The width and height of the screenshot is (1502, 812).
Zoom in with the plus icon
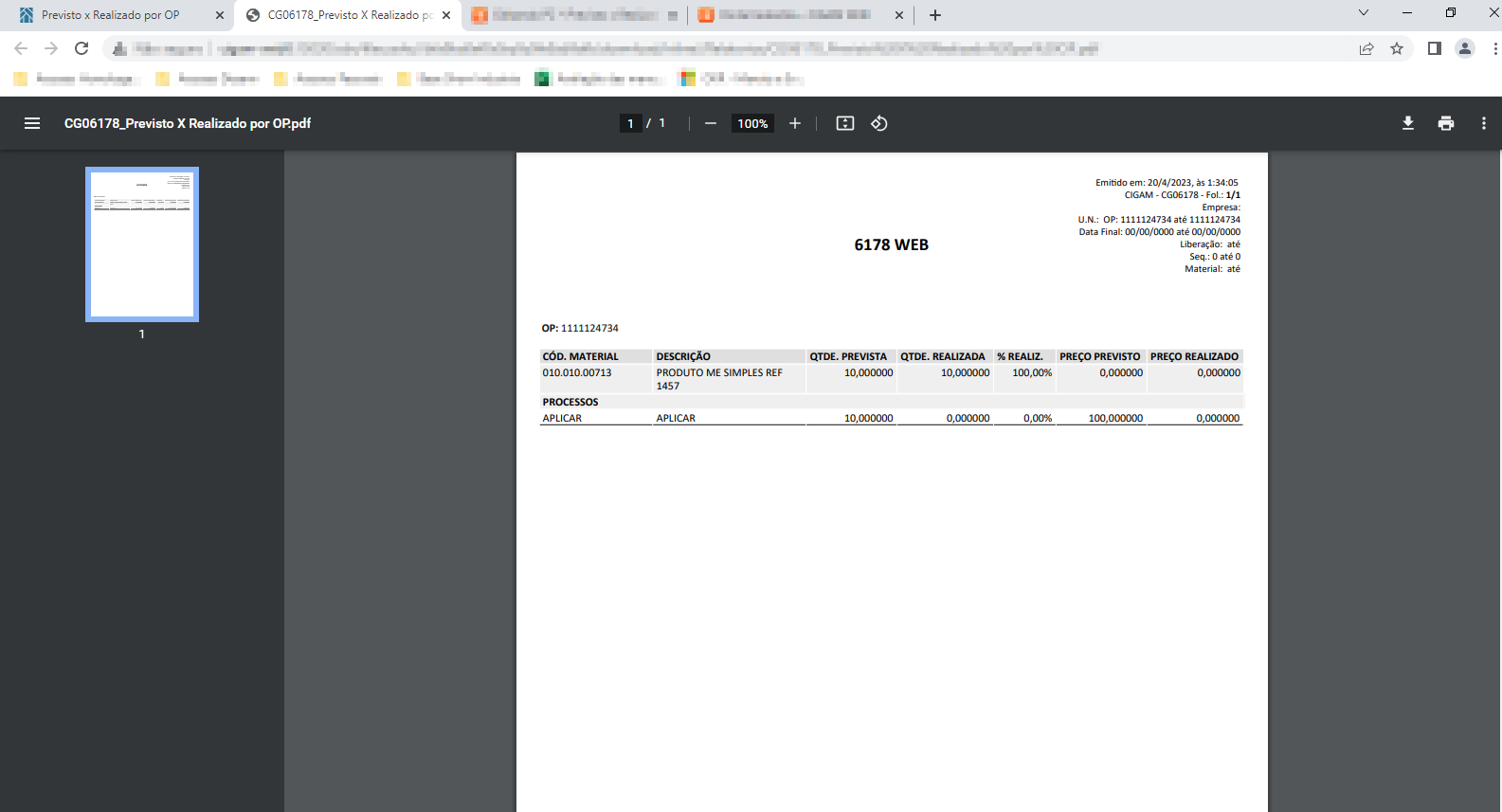795,123
